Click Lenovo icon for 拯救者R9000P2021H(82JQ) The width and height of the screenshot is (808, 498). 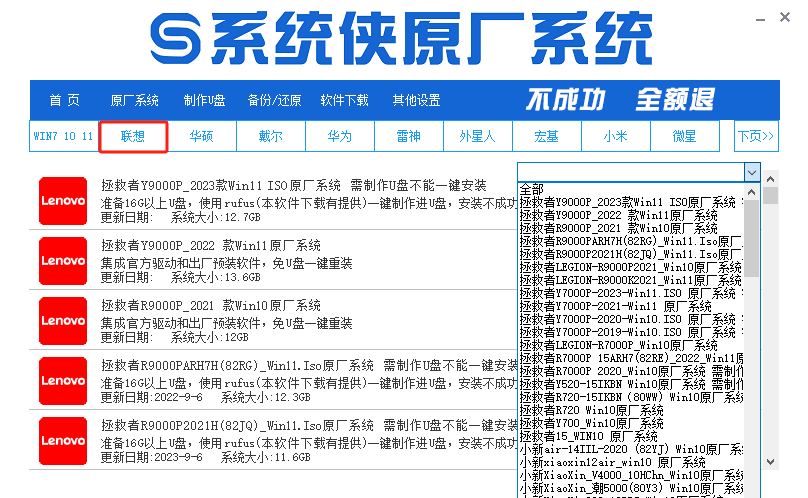pyautogui.click(x=63, y=441)
